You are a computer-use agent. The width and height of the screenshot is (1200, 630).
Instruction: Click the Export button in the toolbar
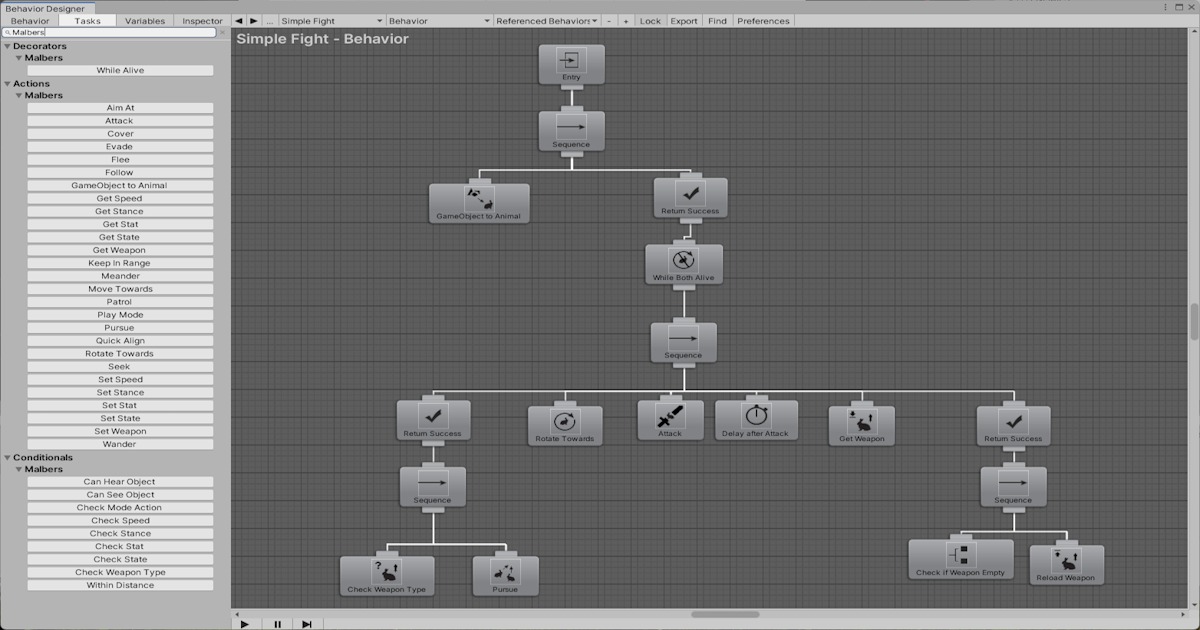click(683, 20)
